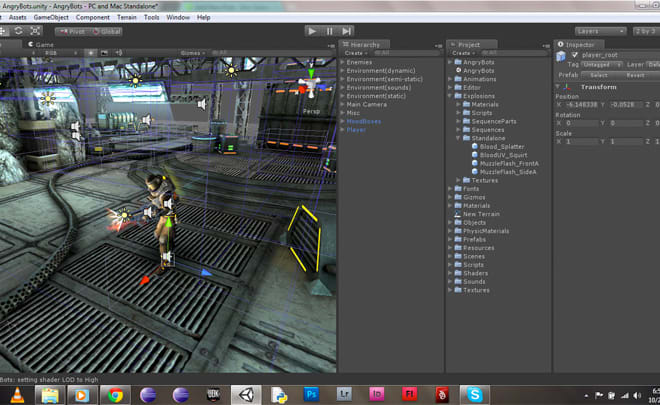Open Create dropdown in Project panel
The image size is (660, 405).
coord(463,53)
